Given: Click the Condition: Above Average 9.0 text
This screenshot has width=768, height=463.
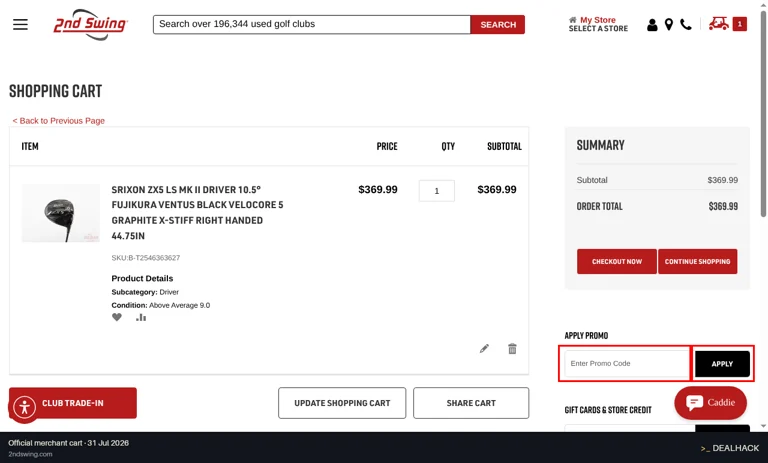Looking at the screenshot, I should pos(161,305).
